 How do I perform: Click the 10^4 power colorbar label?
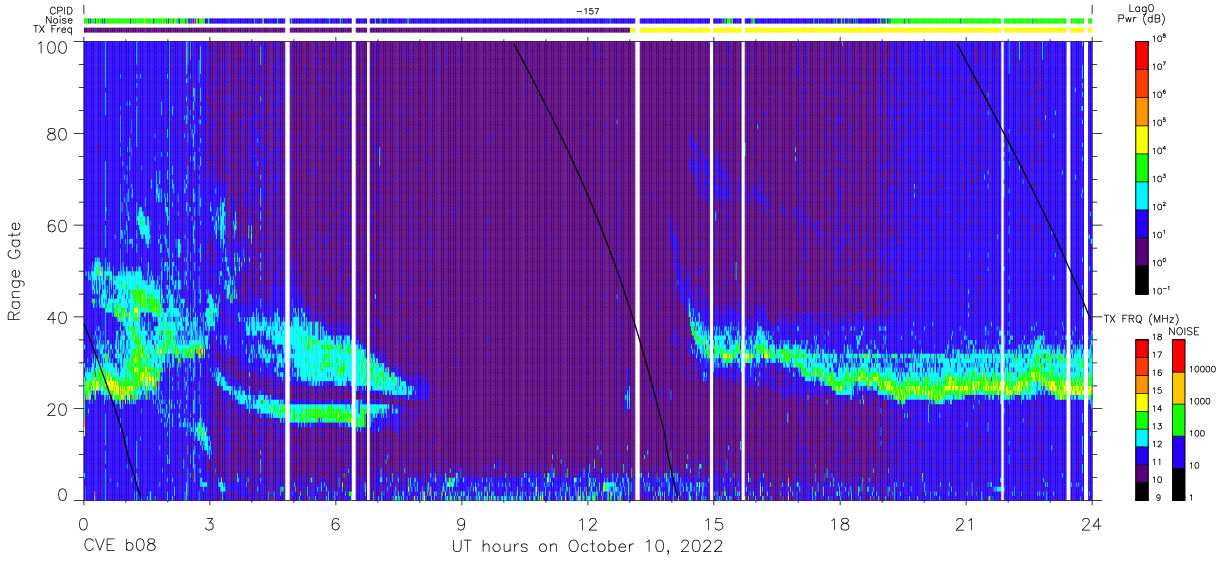point(1159,150)
